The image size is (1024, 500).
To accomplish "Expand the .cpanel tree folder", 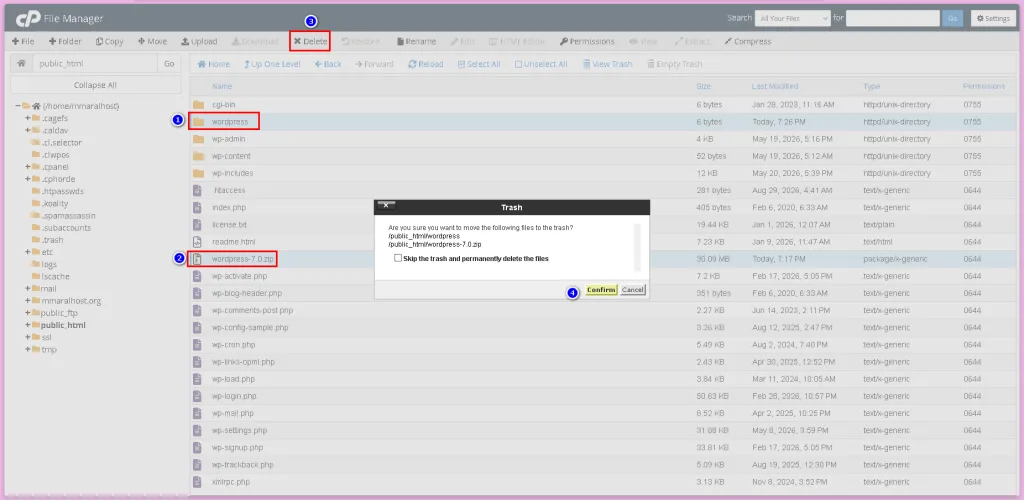I will [27, 166].
